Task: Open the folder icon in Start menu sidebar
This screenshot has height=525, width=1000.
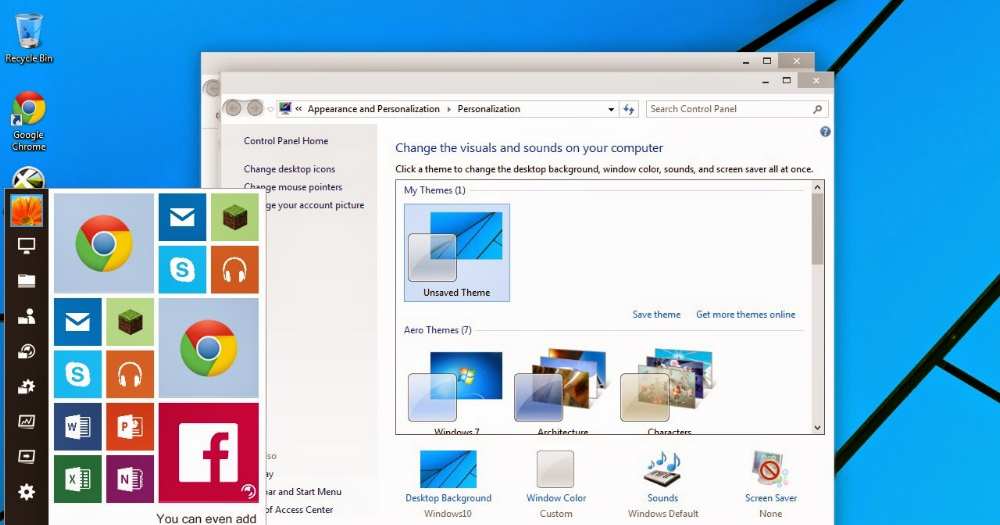Action: pos(26,281)
